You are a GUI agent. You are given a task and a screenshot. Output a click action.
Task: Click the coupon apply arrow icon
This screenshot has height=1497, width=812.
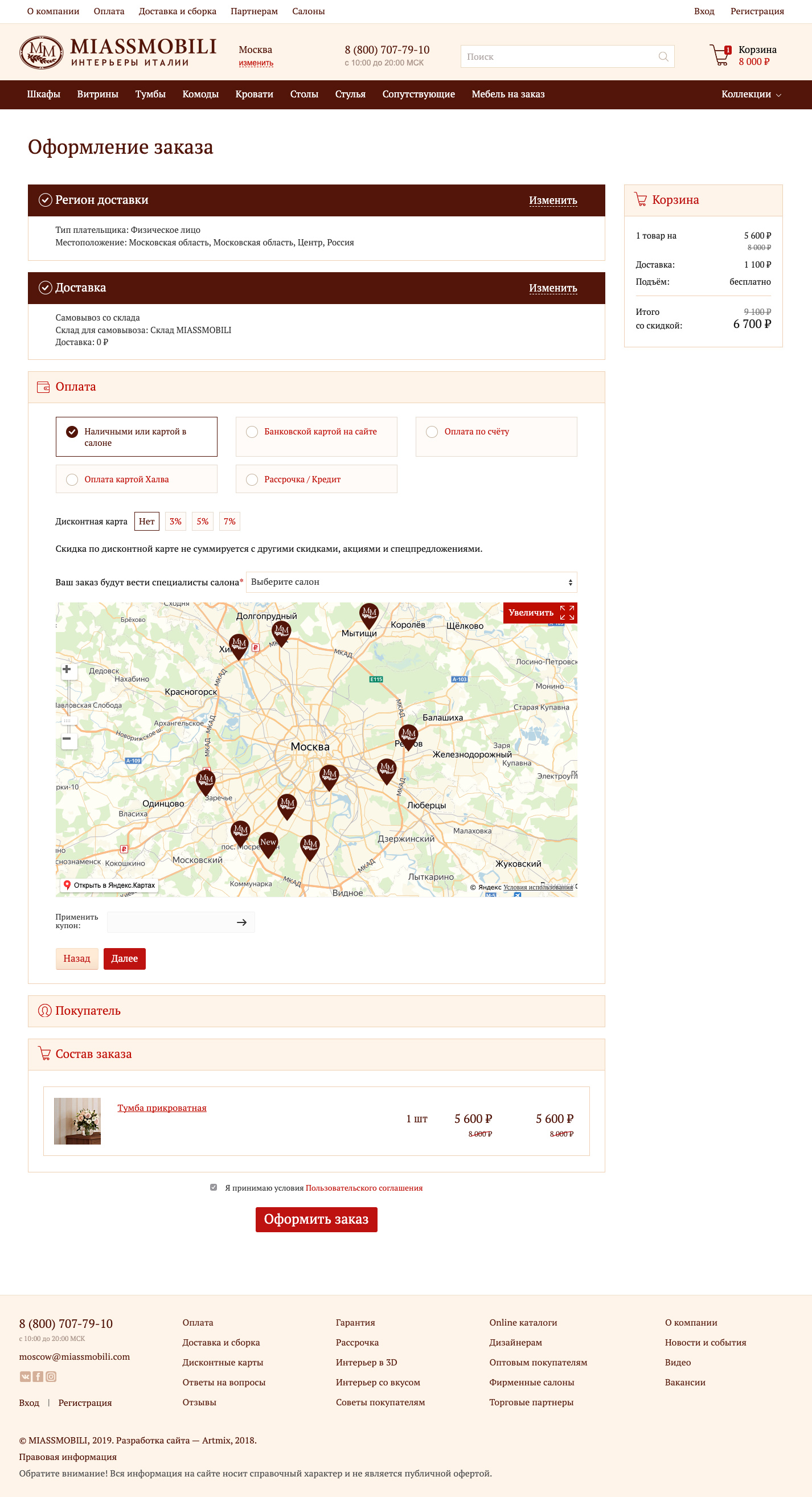242,922
